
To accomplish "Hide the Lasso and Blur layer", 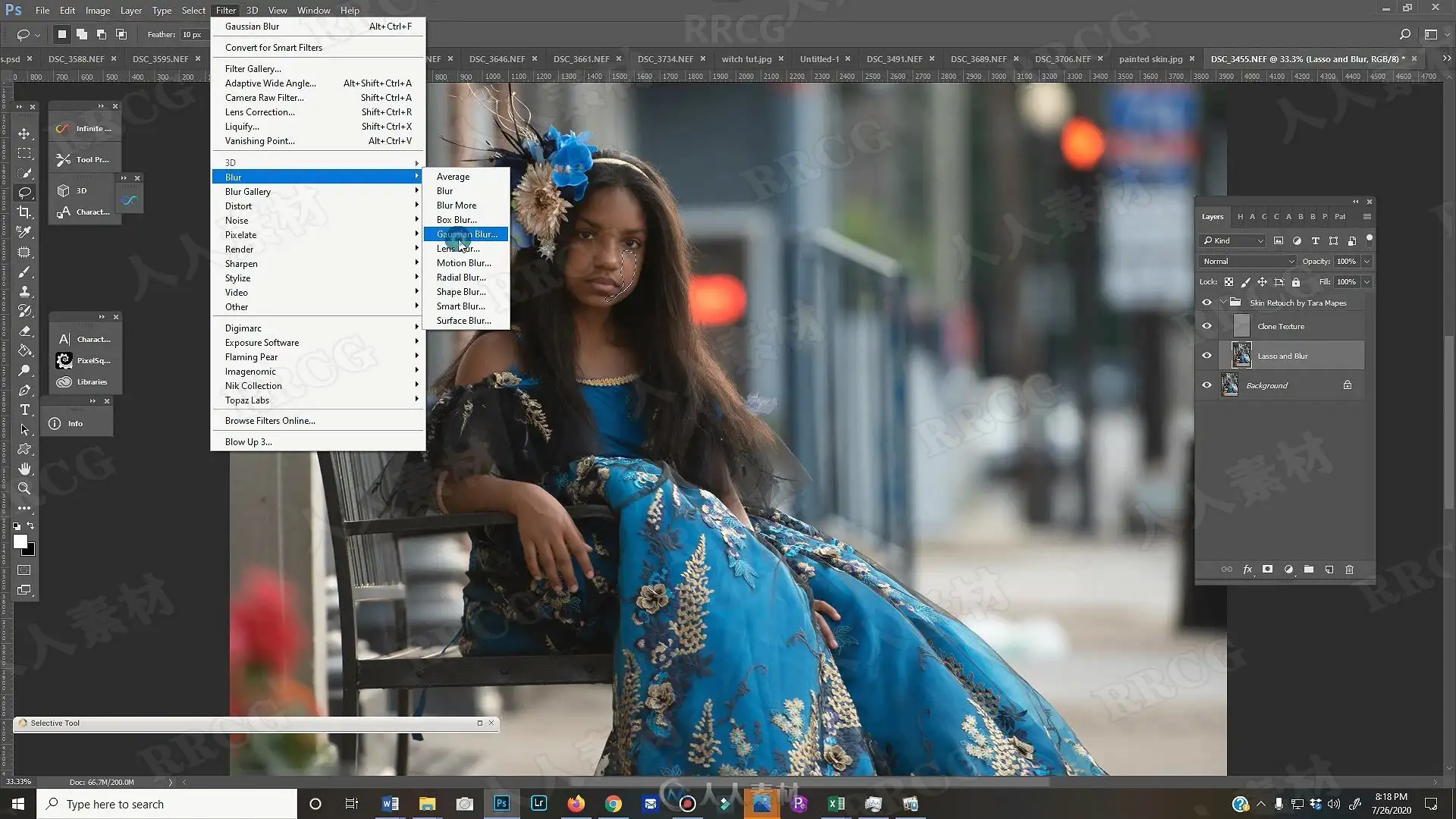I will 1207,356.
